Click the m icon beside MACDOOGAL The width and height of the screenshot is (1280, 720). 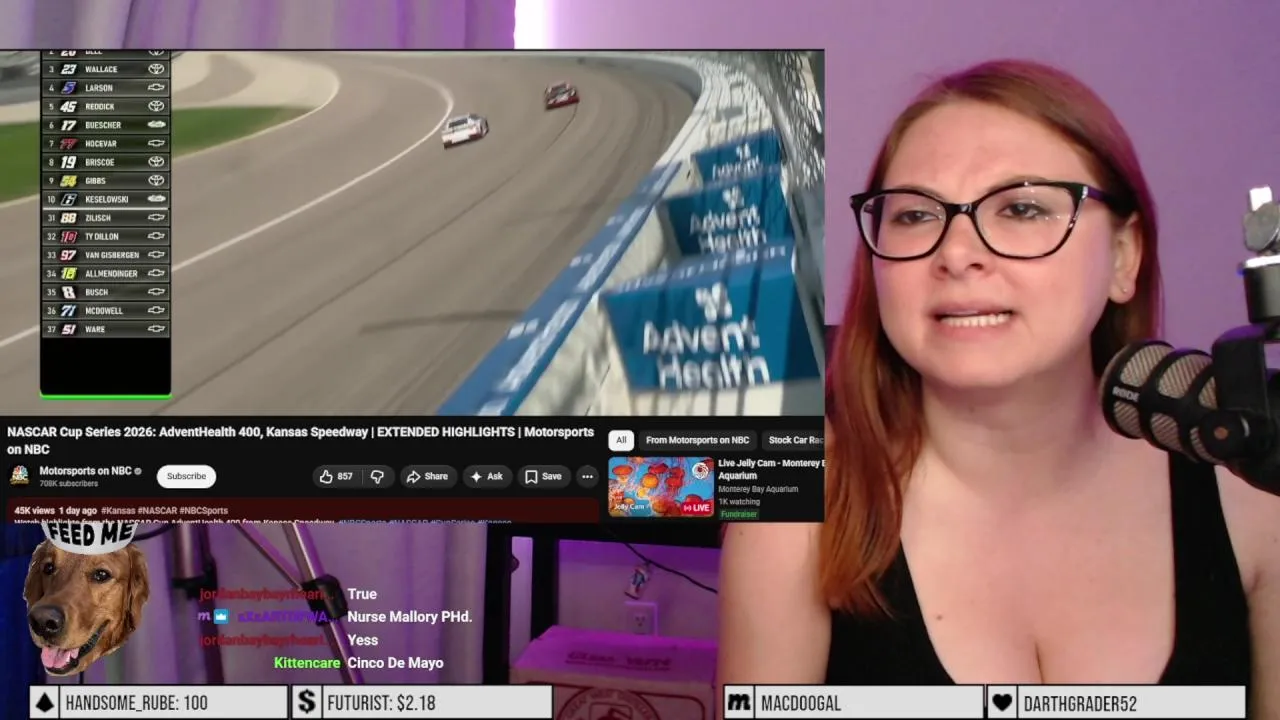point(739,702)
